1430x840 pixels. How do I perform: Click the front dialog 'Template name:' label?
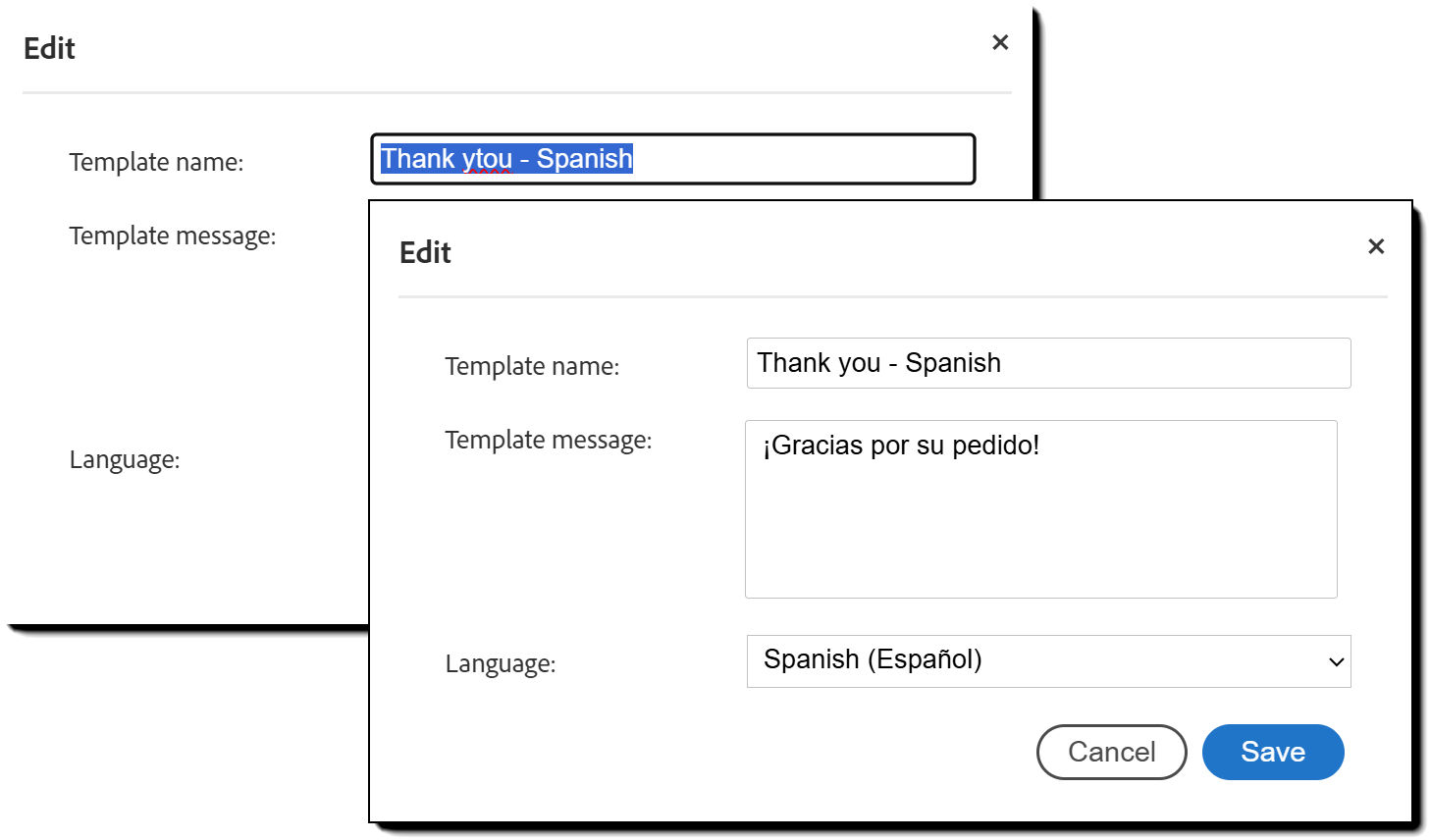[532, 366]
